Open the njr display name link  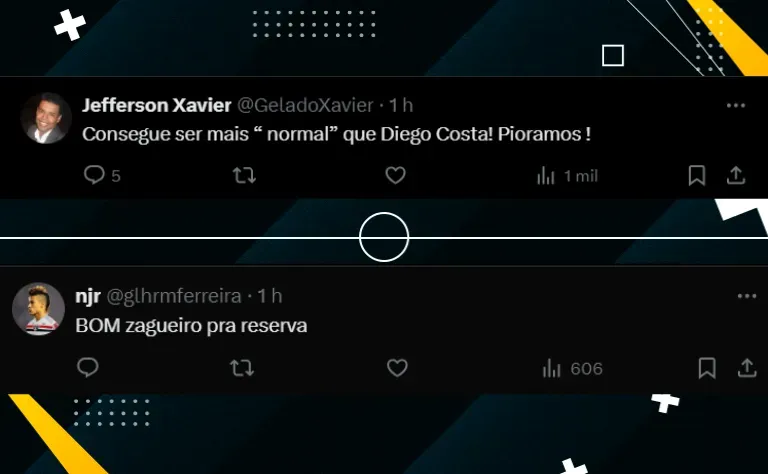(x=88, y=296)
